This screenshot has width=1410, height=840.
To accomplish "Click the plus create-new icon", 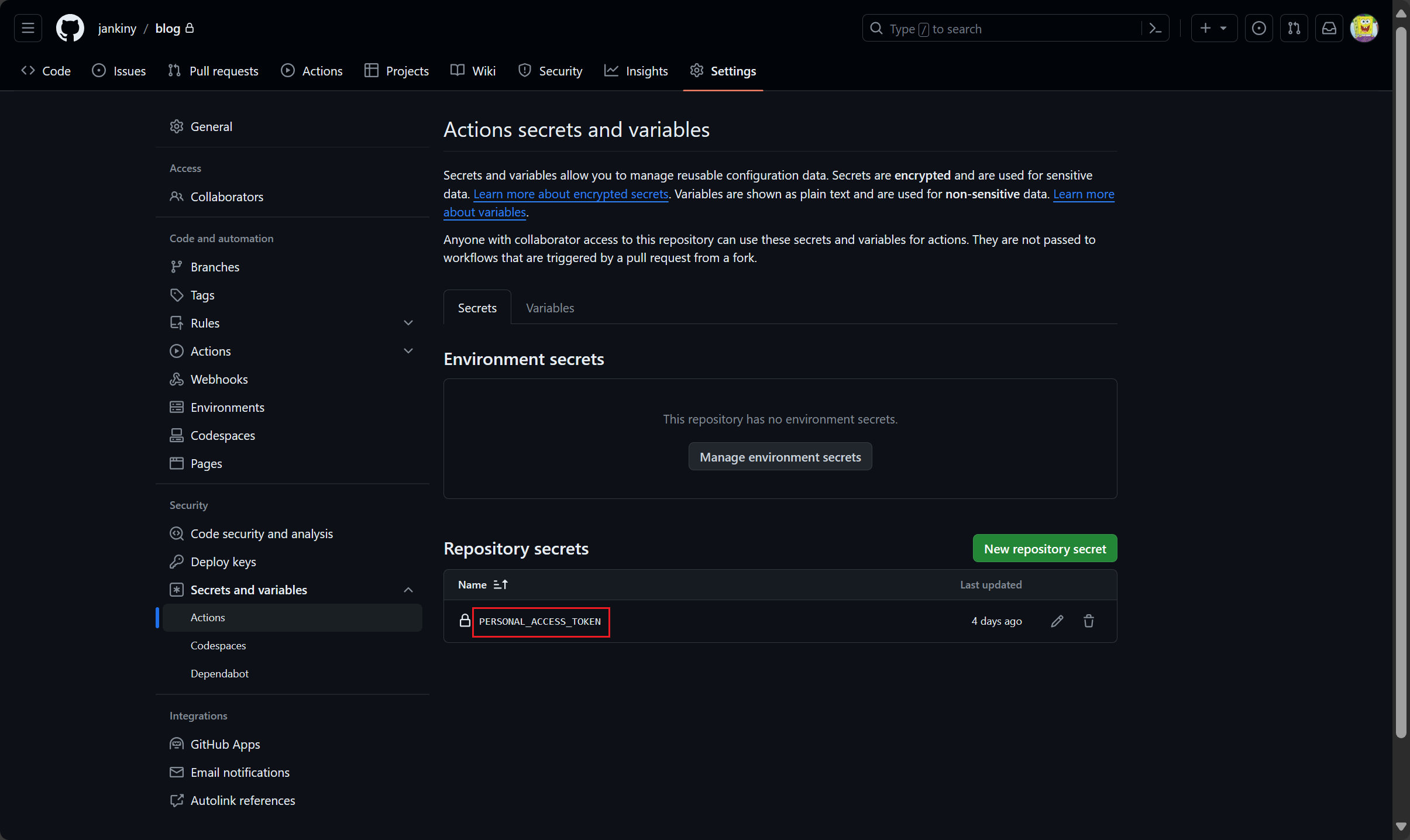I will pos(1205,28).
